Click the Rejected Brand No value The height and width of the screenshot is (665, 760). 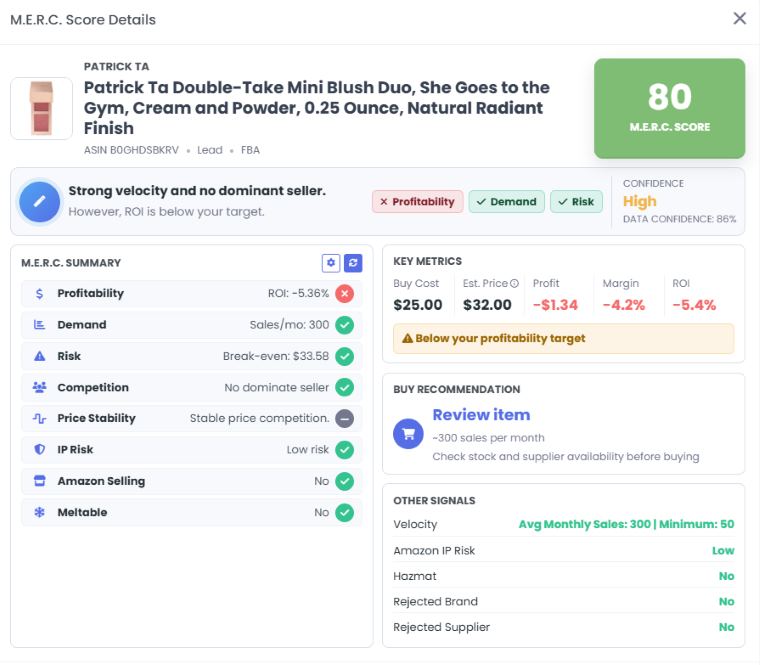pyautogui.click(x=726, y=602)
